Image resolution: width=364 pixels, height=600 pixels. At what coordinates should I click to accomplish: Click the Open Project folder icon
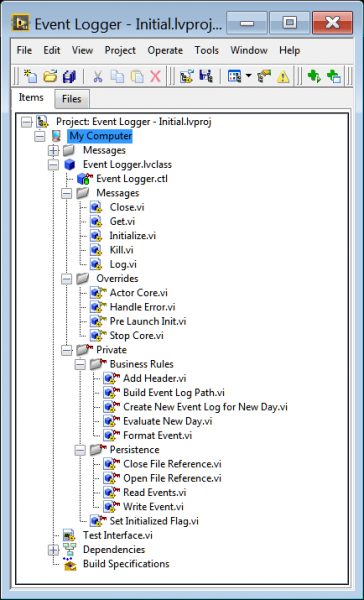(x=50, y=76)
